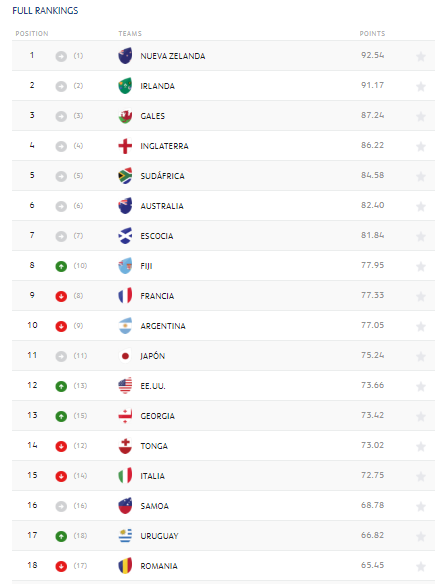The height and width of the screenshot is (584, 448).
Task: Select the Samoa ranking row points 68.78
Action: click(x=372, y=505)
